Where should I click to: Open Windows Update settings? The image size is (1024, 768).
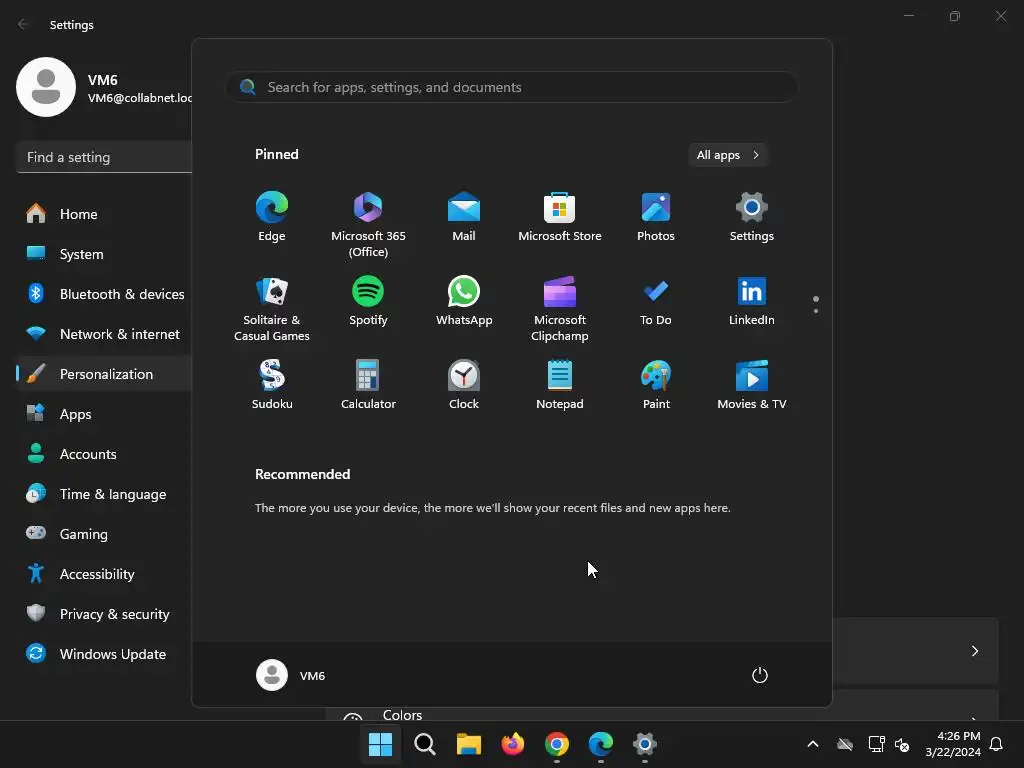coord(104,654)
